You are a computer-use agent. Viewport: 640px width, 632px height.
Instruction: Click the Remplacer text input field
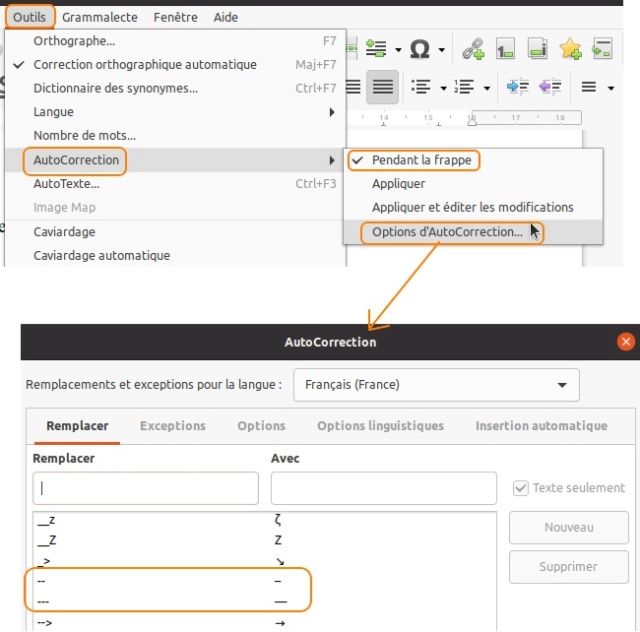[145, 488]
